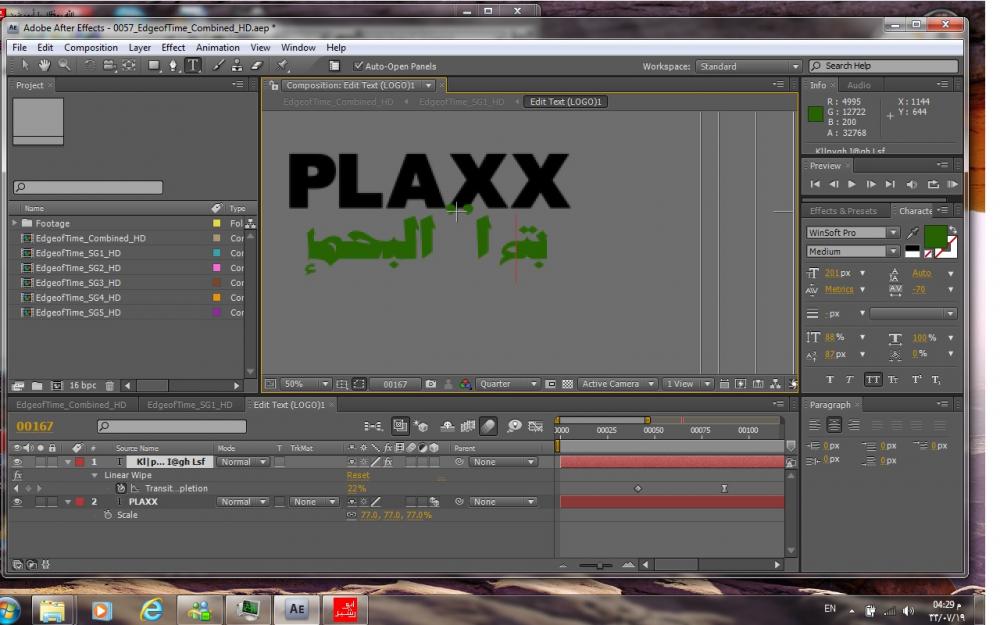Open the Layer menu
Screen dimensions: 1000x625
[140, 47]
